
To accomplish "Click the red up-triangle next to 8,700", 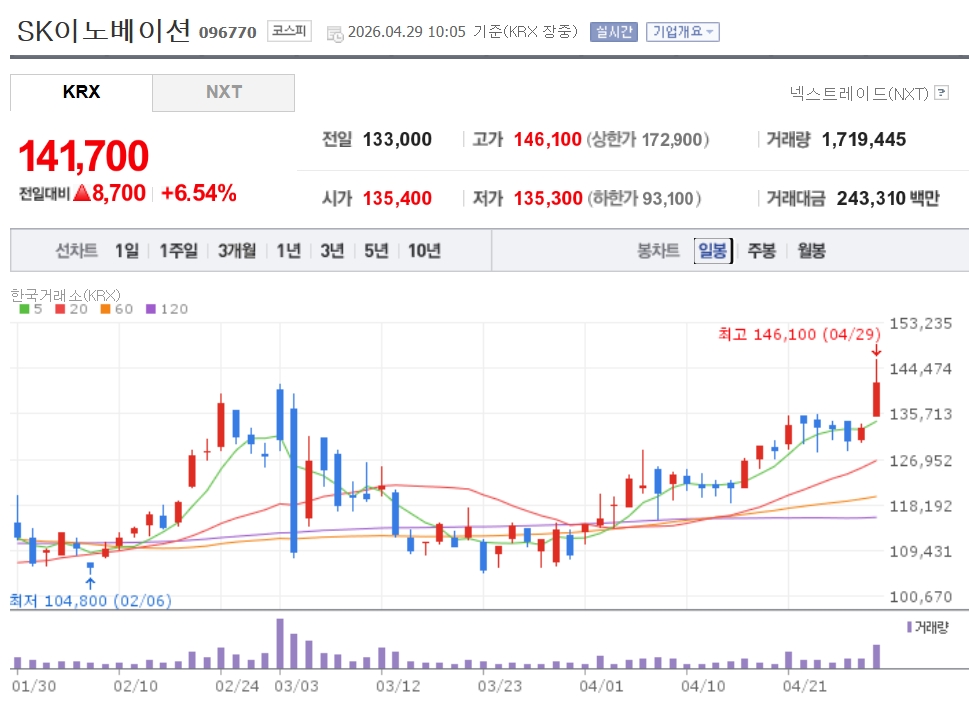I will click(81, 193).
